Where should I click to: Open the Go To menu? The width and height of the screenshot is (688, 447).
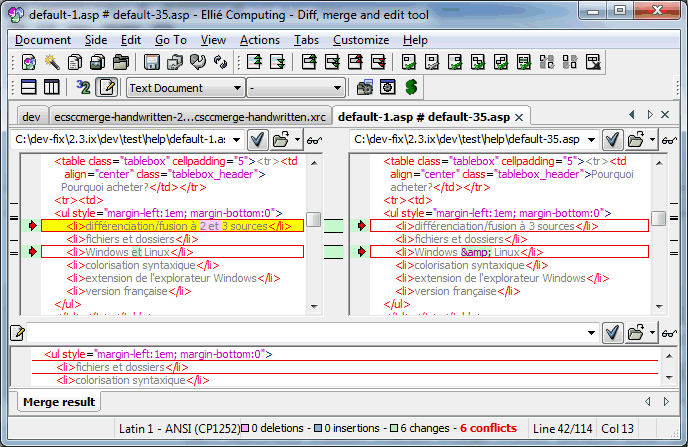click(171, 40)
